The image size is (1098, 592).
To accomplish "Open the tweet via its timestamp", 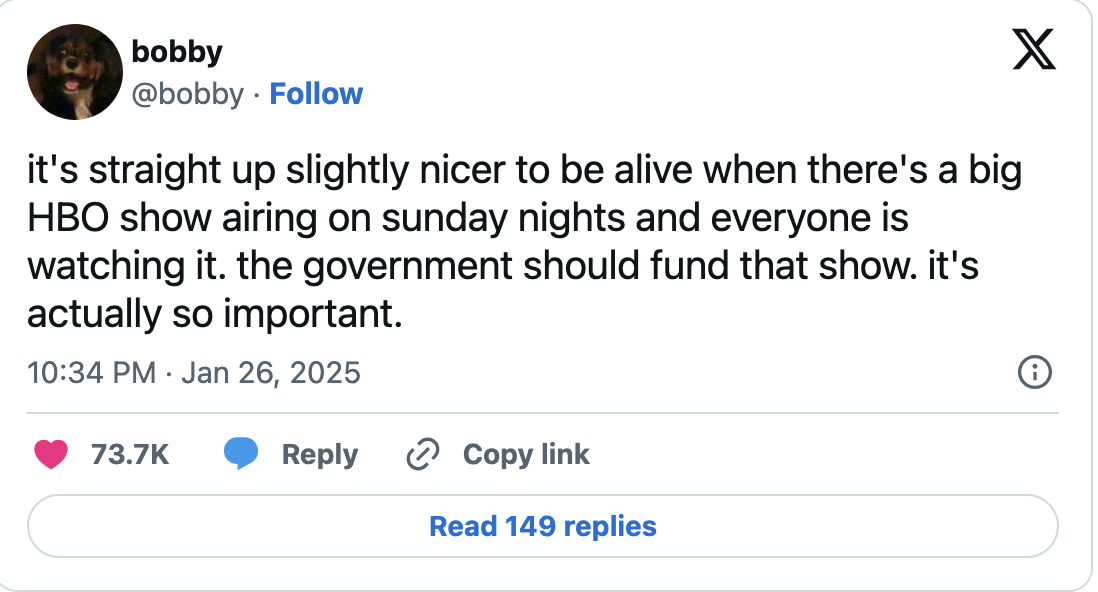I will [194, 372].
